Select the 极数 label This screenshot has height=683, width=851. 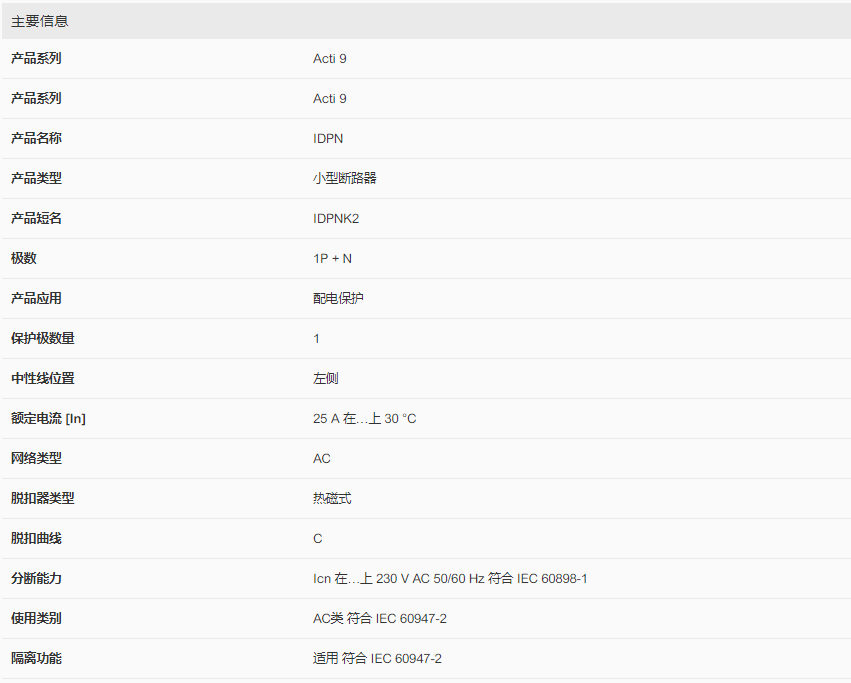pos(24,258)
